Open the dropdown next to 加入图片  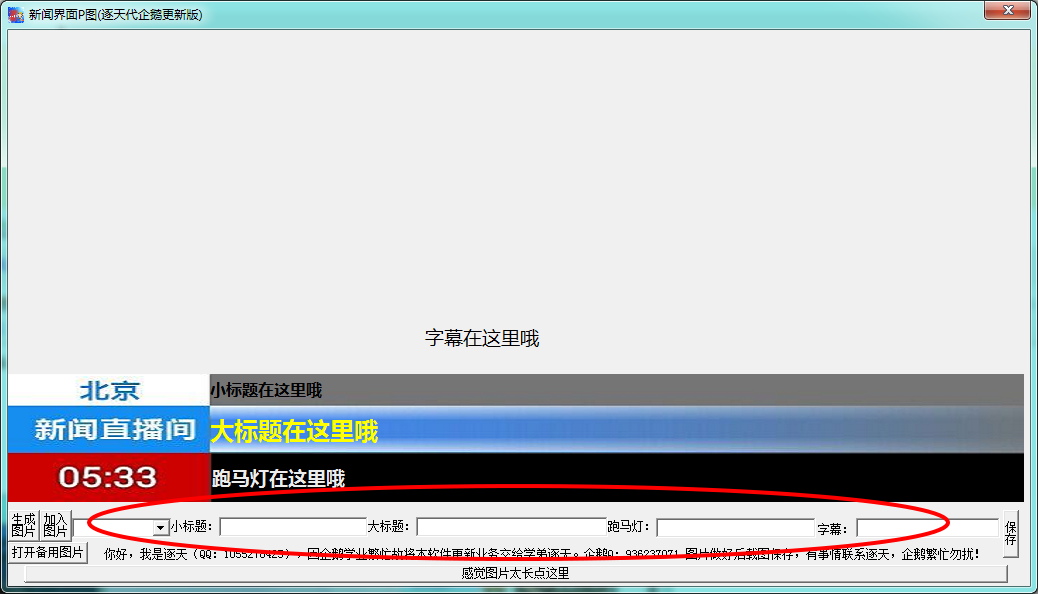click(160, 528)
